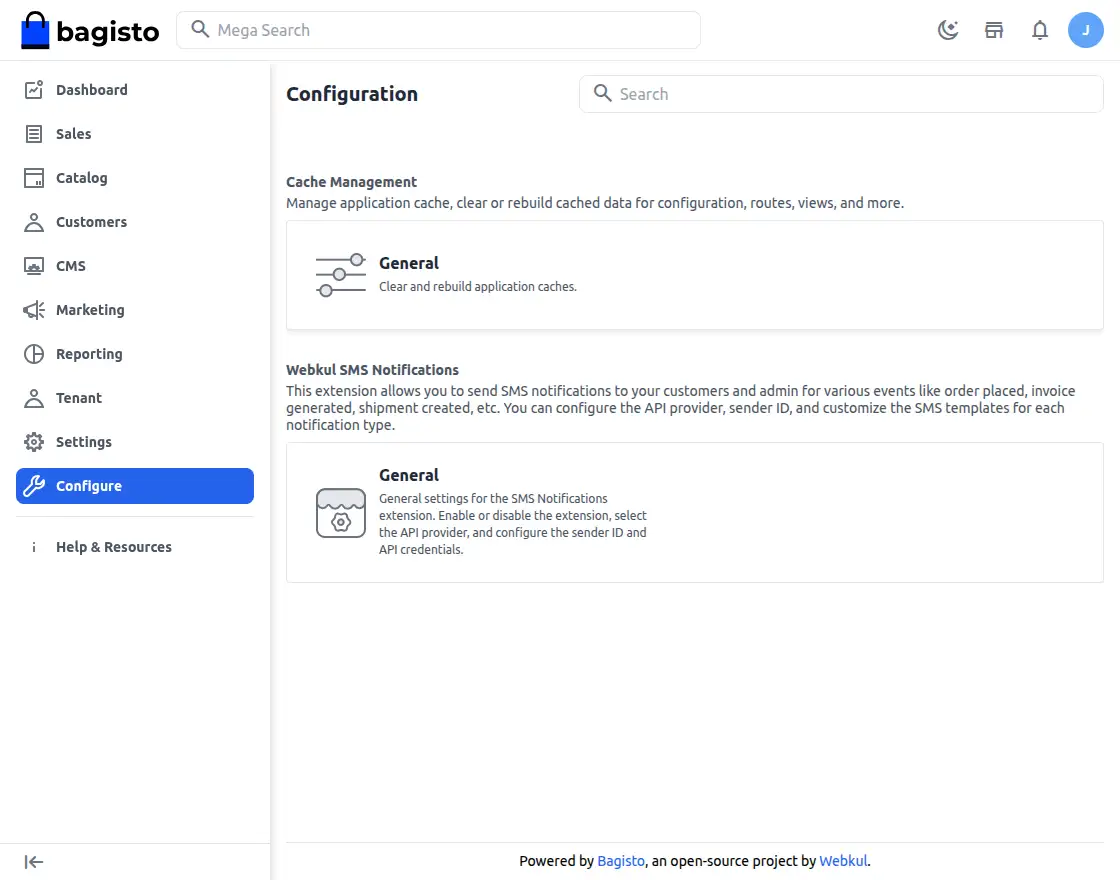The width and height of the screenshot is (1120, 880).
Task: Open the notifications bell
Action: pyautogui.click(x=1040, y=30)
